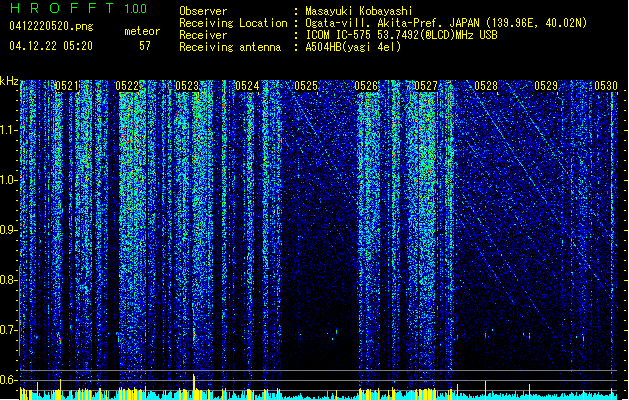This screenshot has width=629, height=400.
Task: Select the filename 0412220520.png
Action: (51, 26)
